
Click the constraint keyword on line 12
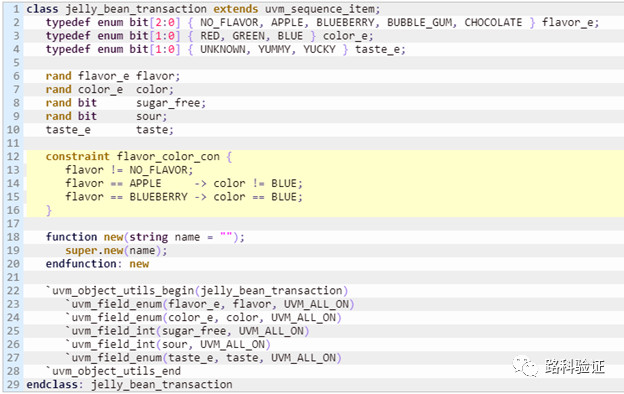[78, 156]
